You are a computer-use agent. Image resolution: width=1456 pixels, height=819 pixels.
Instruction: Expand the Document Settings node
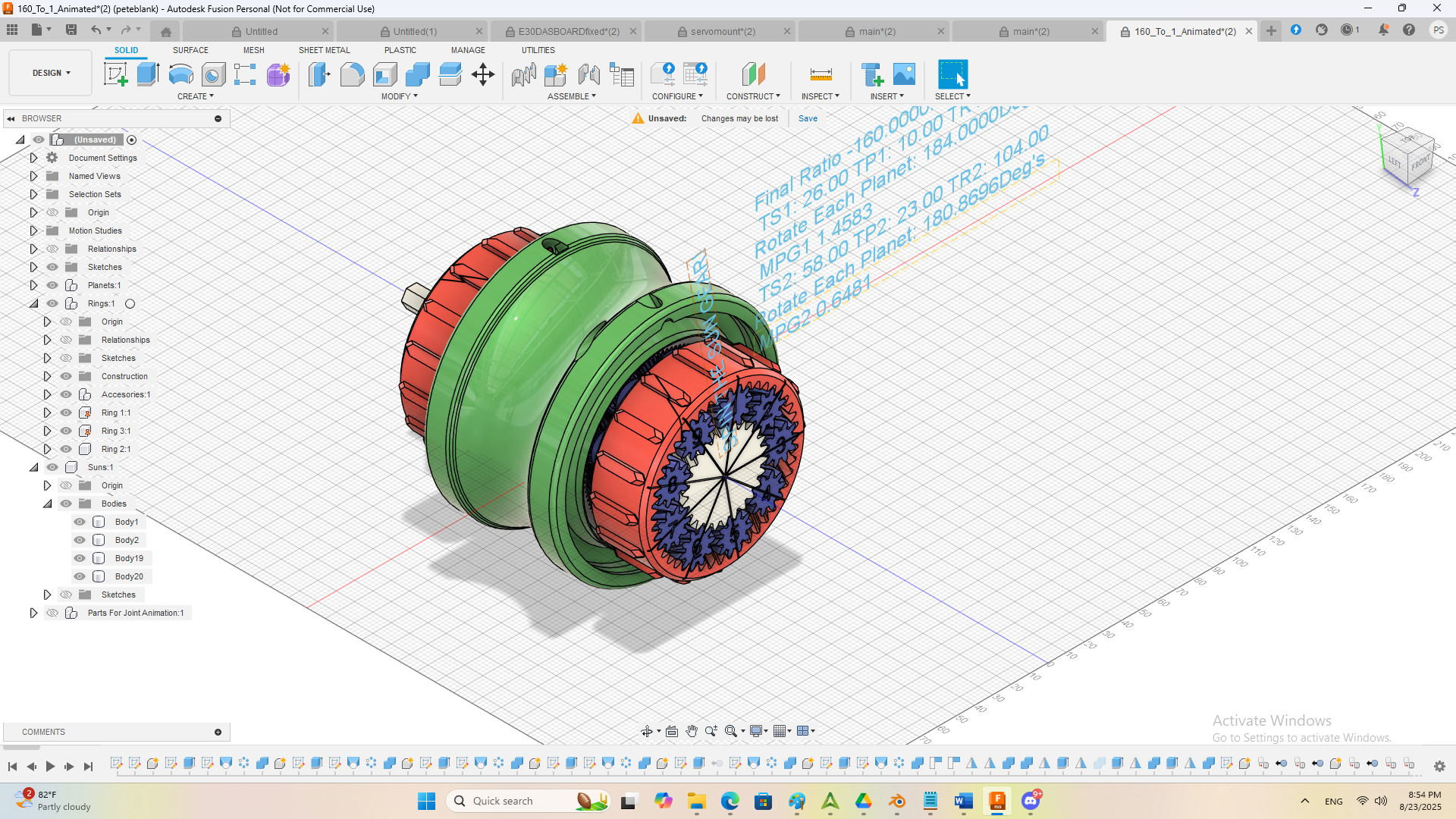click(x=33, y=158)
